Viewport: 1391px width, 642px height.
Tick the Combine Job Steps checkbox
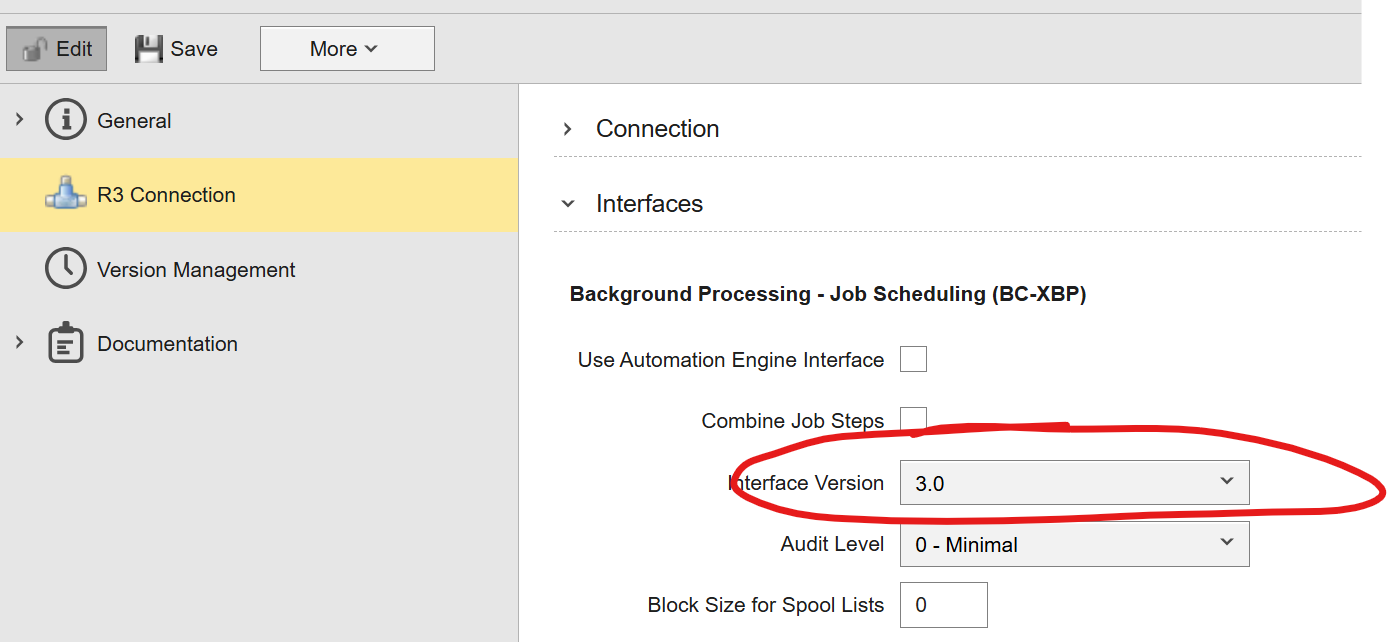pyautogui.click(x=913, y=419)
